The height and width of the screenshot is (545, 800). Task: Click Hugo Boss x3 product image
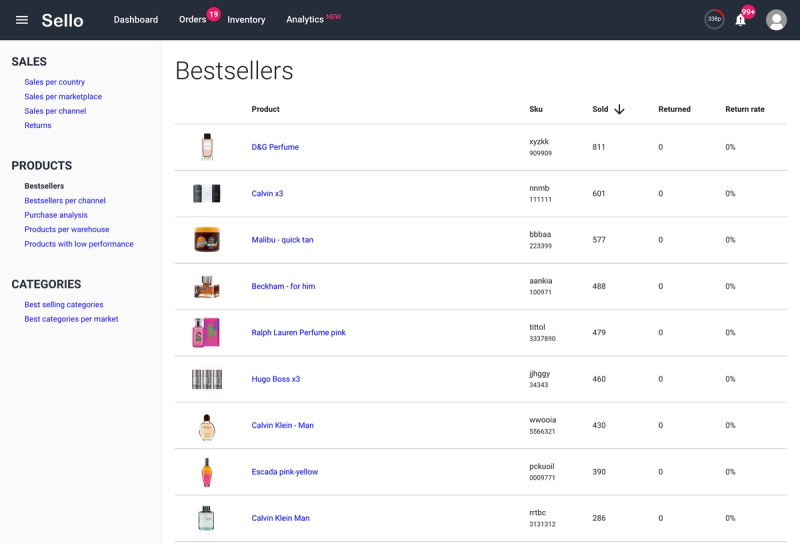(x=207, y=379)
